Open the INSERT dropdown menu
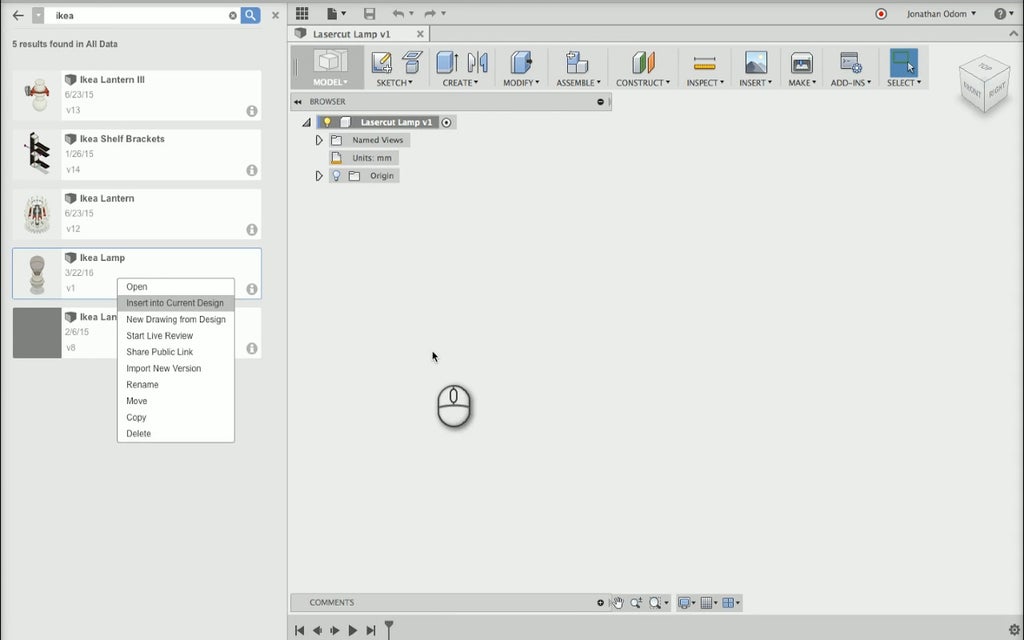The width and height of the screenshot is (1024, 640). 755,83
